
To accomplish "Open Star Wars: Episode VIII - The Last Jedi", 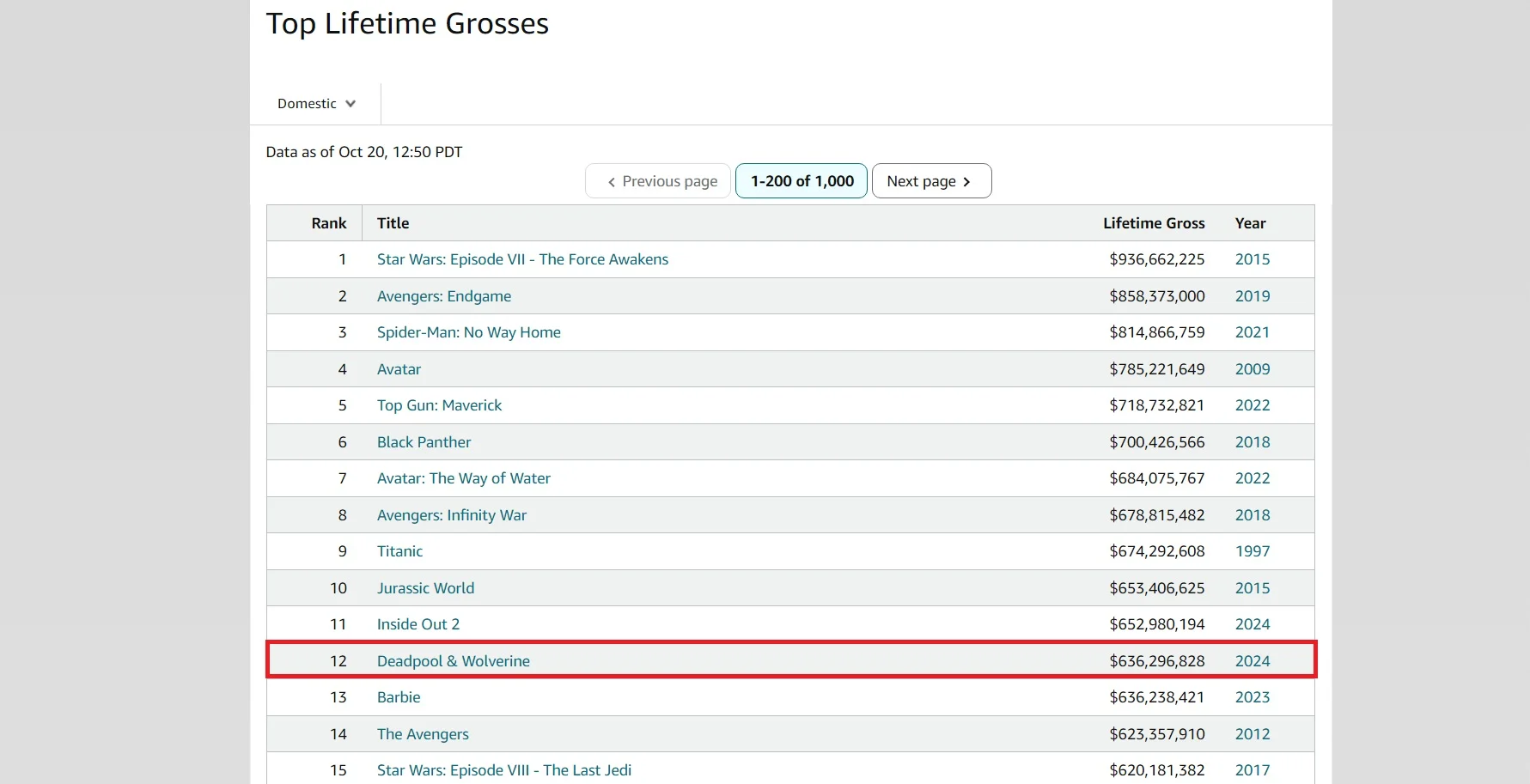I will 504,770.
